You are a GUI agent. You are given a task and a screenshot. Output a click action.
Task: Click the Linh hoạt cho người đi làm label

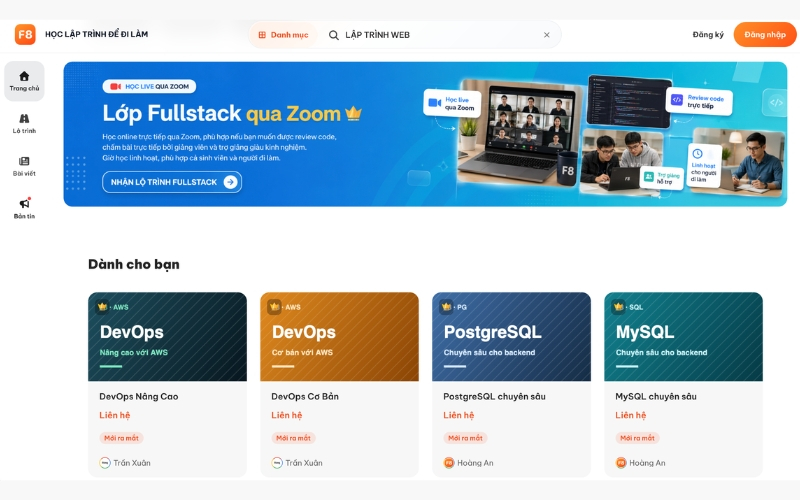(x=704, y=166)
